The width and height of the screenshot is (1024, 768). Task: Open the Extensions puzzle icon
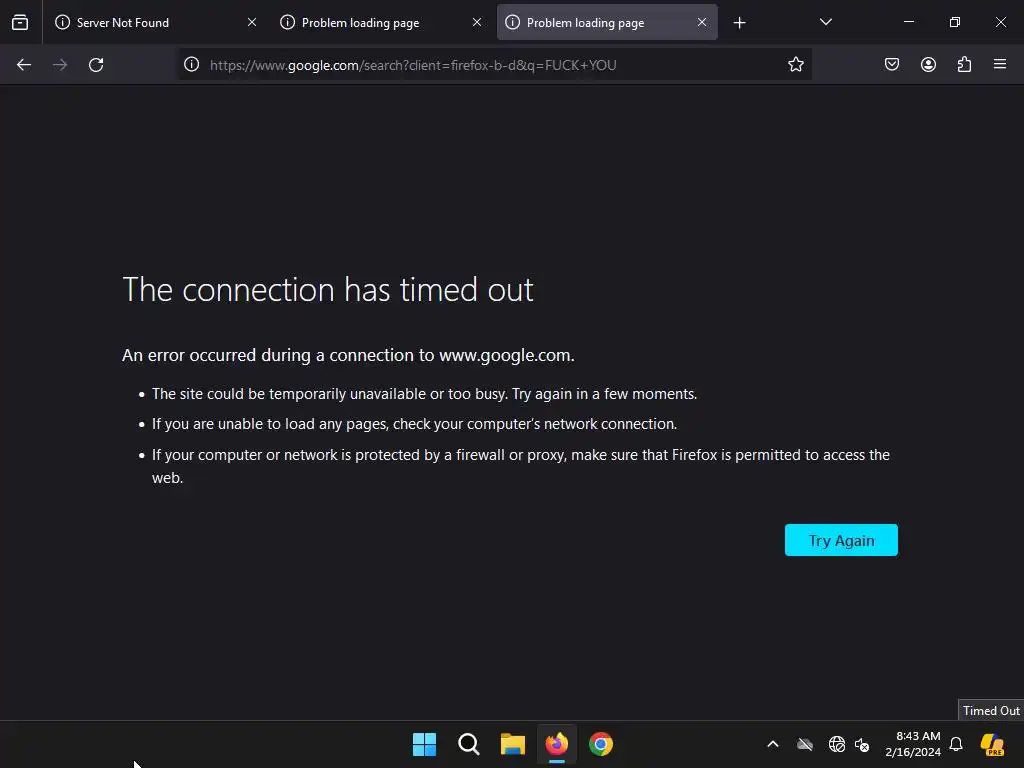click(x=964, y=64)
